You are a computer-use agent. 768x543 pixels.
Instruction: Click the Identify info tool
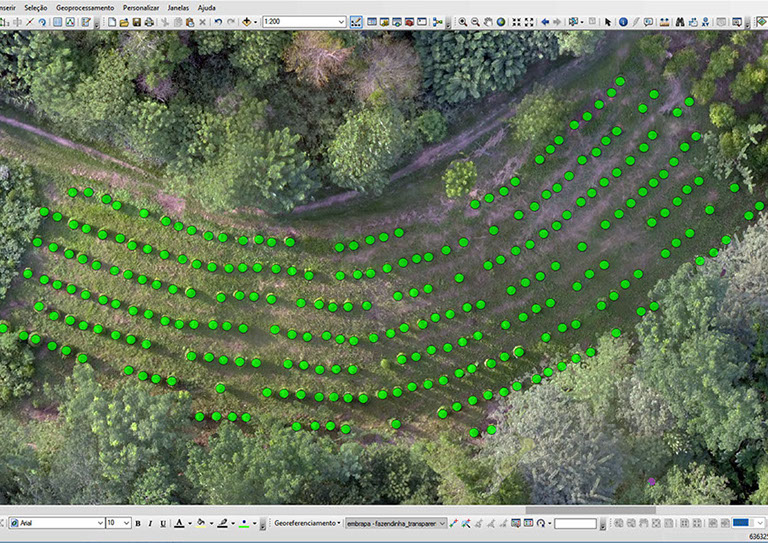(623, 22)
